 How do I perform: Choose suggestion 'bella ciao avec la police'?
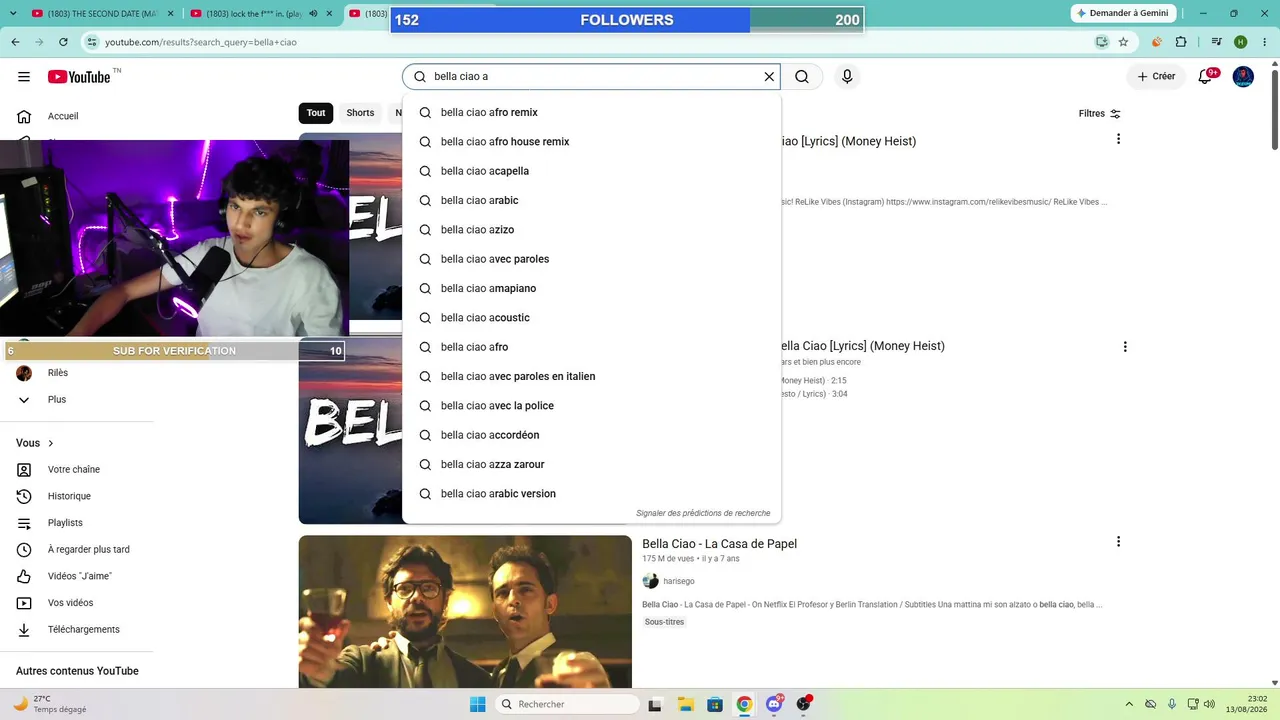[x=591, y=406]
